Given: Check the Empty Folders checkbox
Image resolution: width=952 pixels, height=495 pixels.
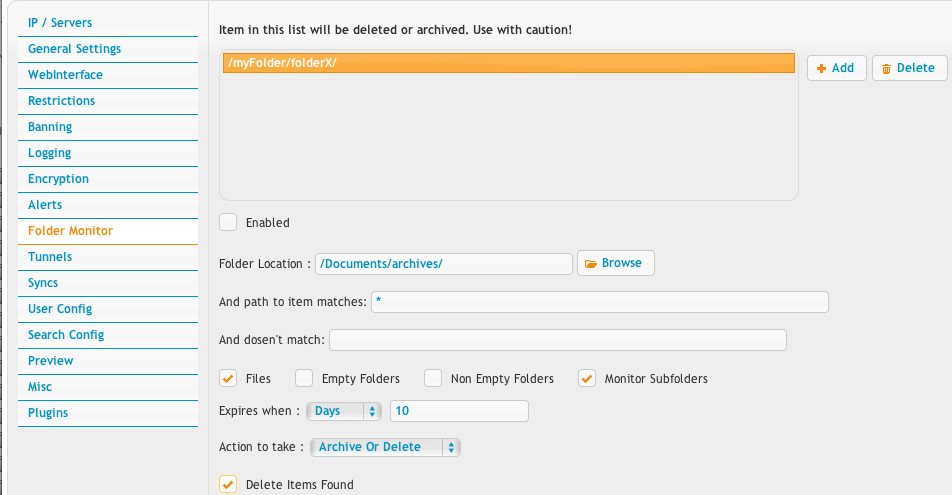Looking at the screenshot, I should tap(304, 378).
